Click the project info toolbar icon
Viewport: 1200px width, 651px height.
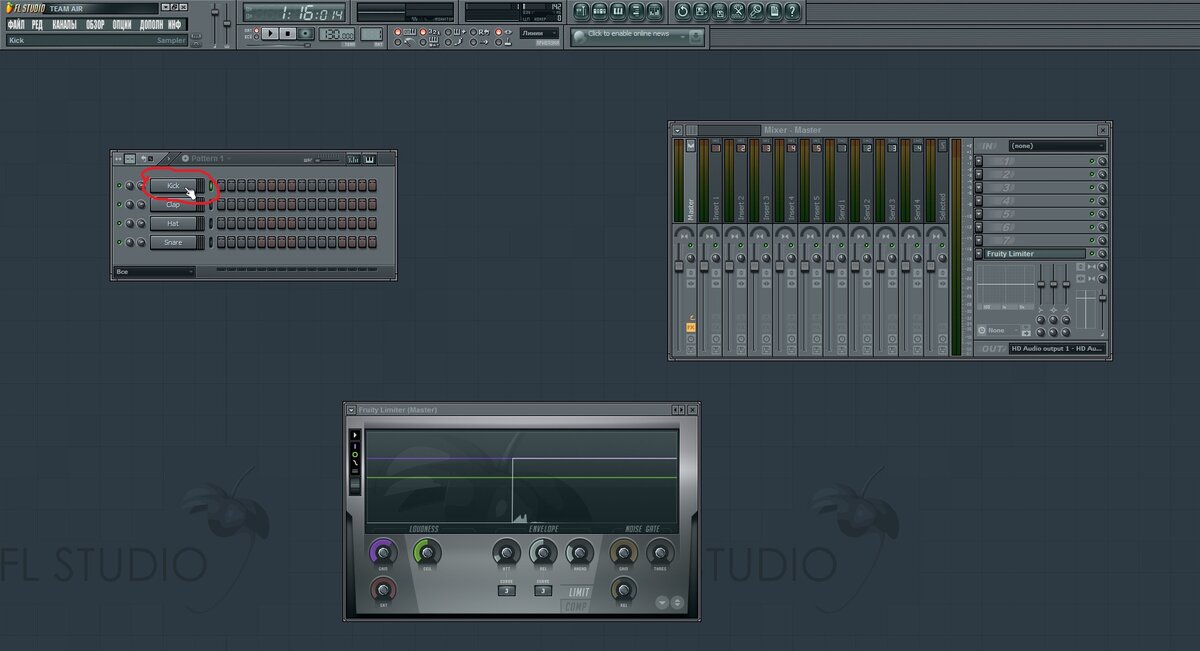(x=774, y=11)
